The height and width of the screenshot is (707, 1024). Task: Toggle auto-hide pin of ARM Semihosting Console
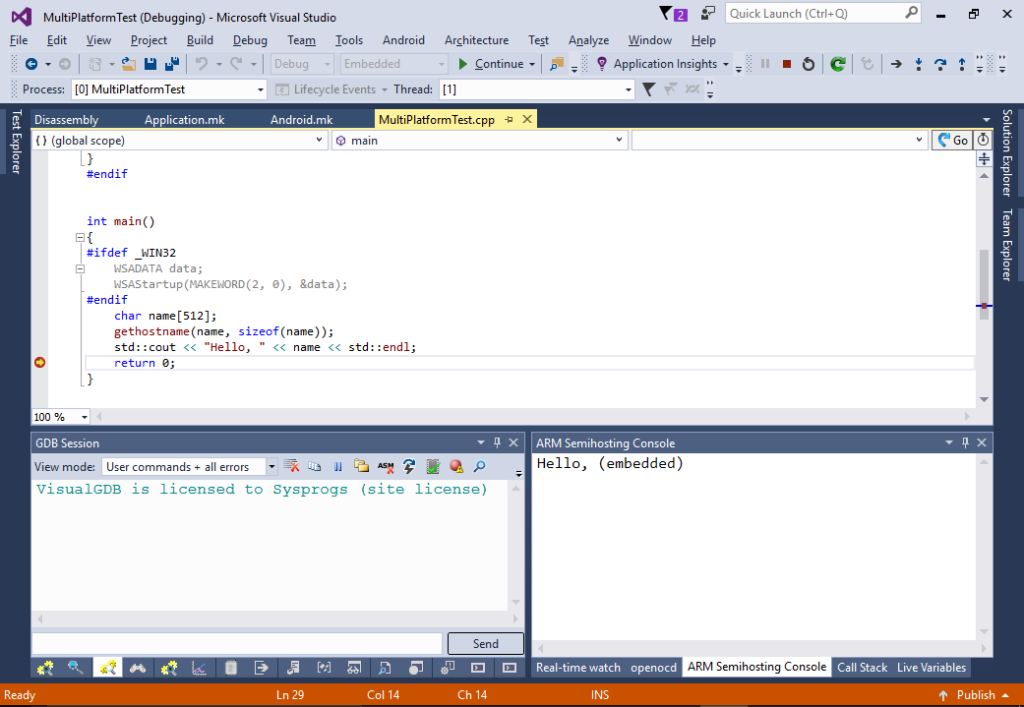[966, 443]
